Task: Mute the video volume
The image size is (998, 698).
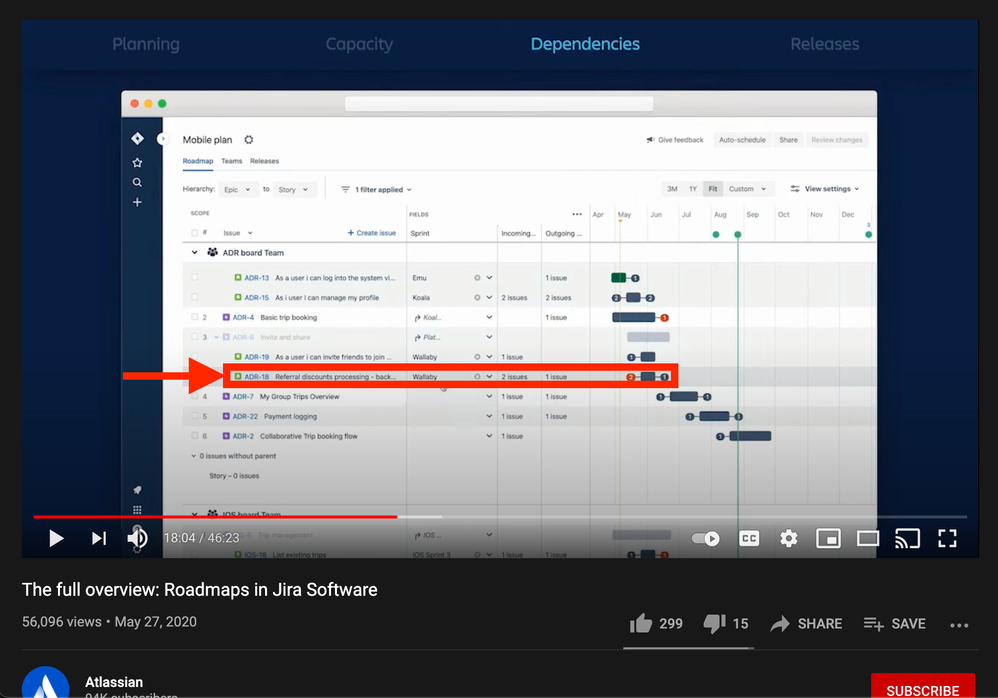Action: 137,538
